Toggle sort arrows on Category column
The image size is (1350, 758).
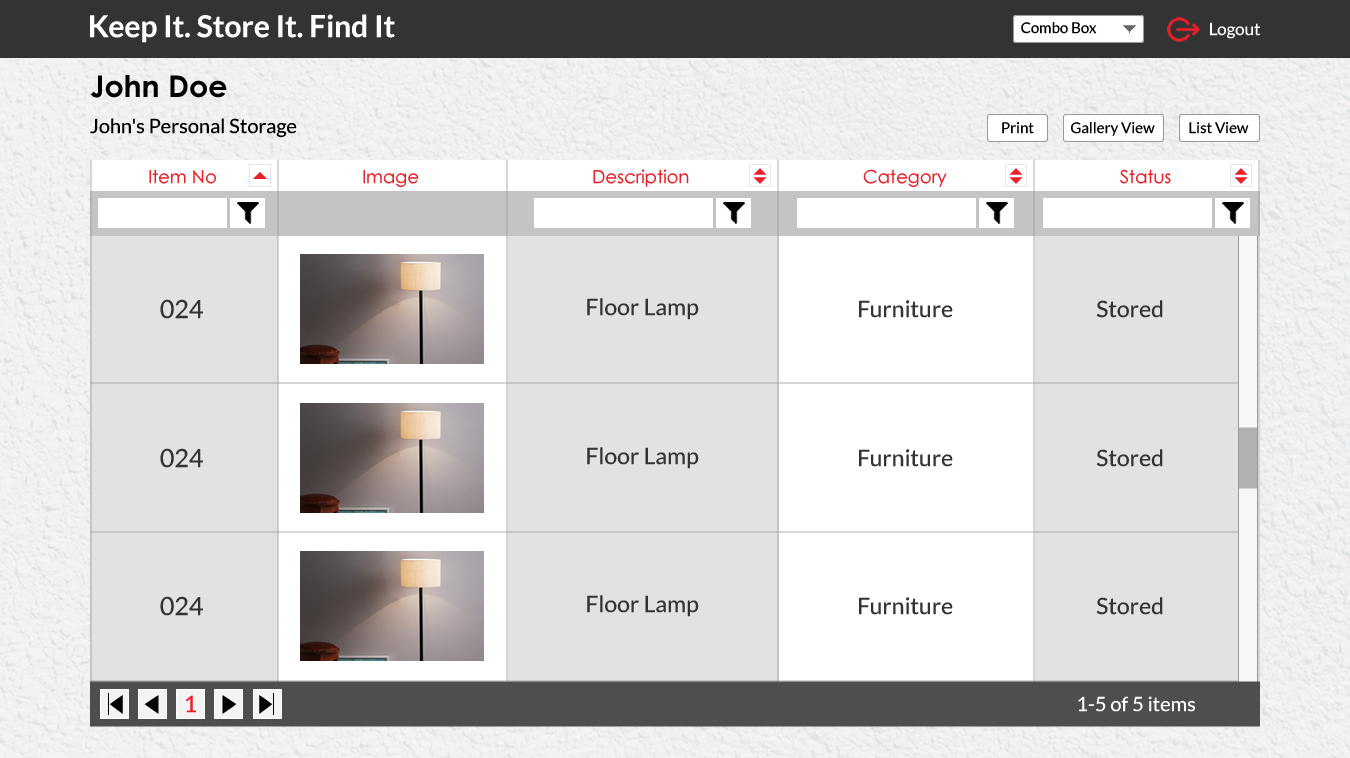click(1016, 176)
